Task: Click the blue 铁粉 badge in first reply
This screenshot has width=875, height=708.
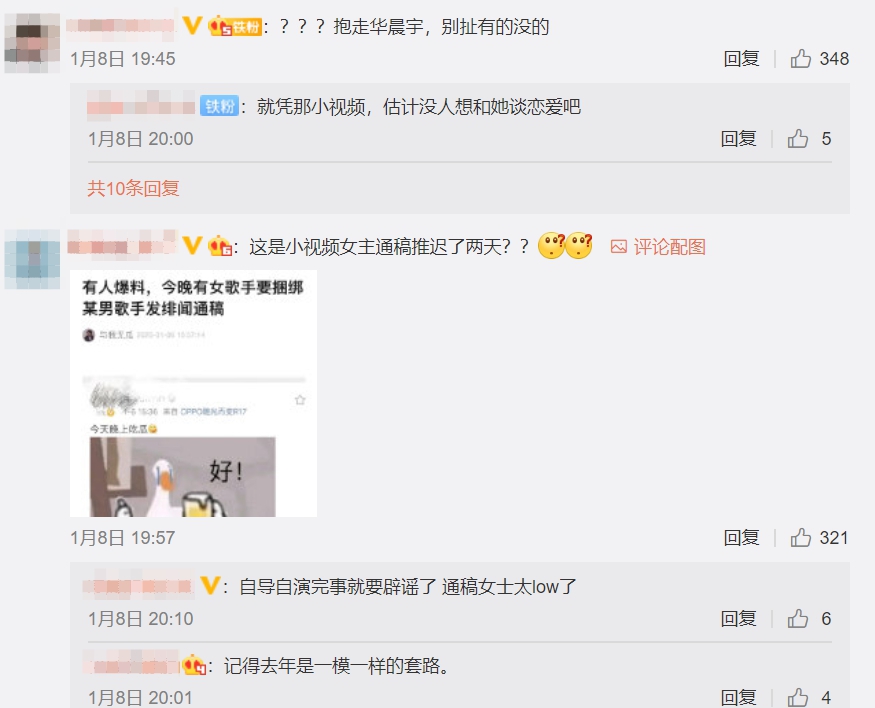Action: click(x=219, y=106)
